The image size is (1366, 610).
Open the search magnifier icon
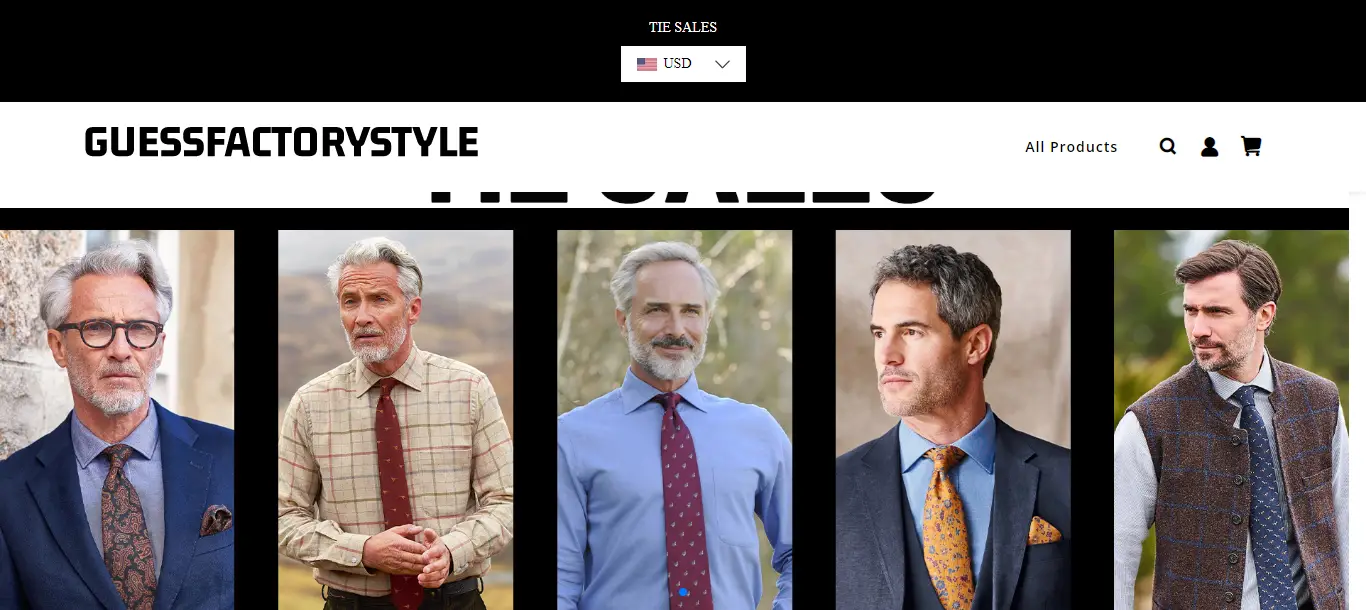pos(1168,147)
